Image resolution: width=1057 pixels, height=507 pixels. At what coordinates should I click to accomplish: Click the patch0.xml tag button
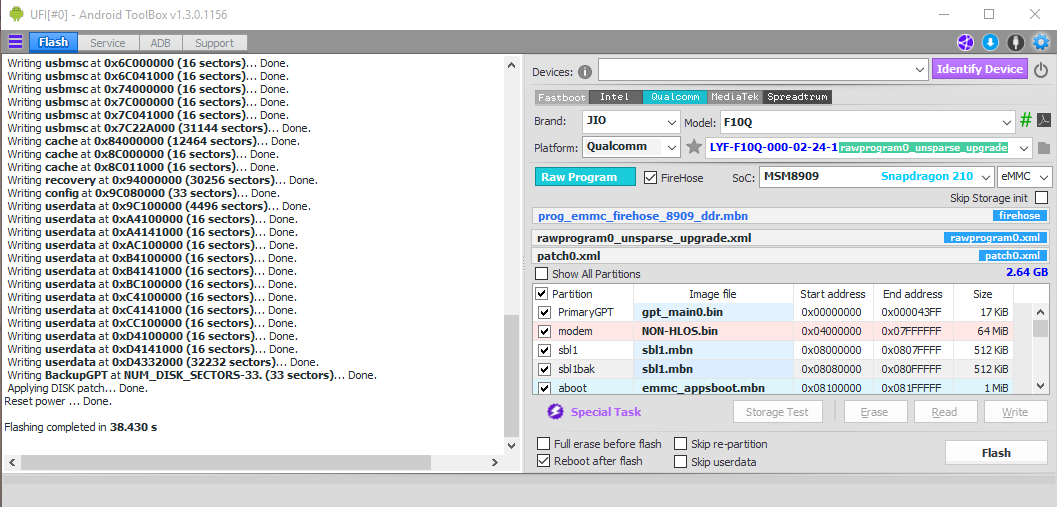pyautogui.click(x=1013, y=256)
